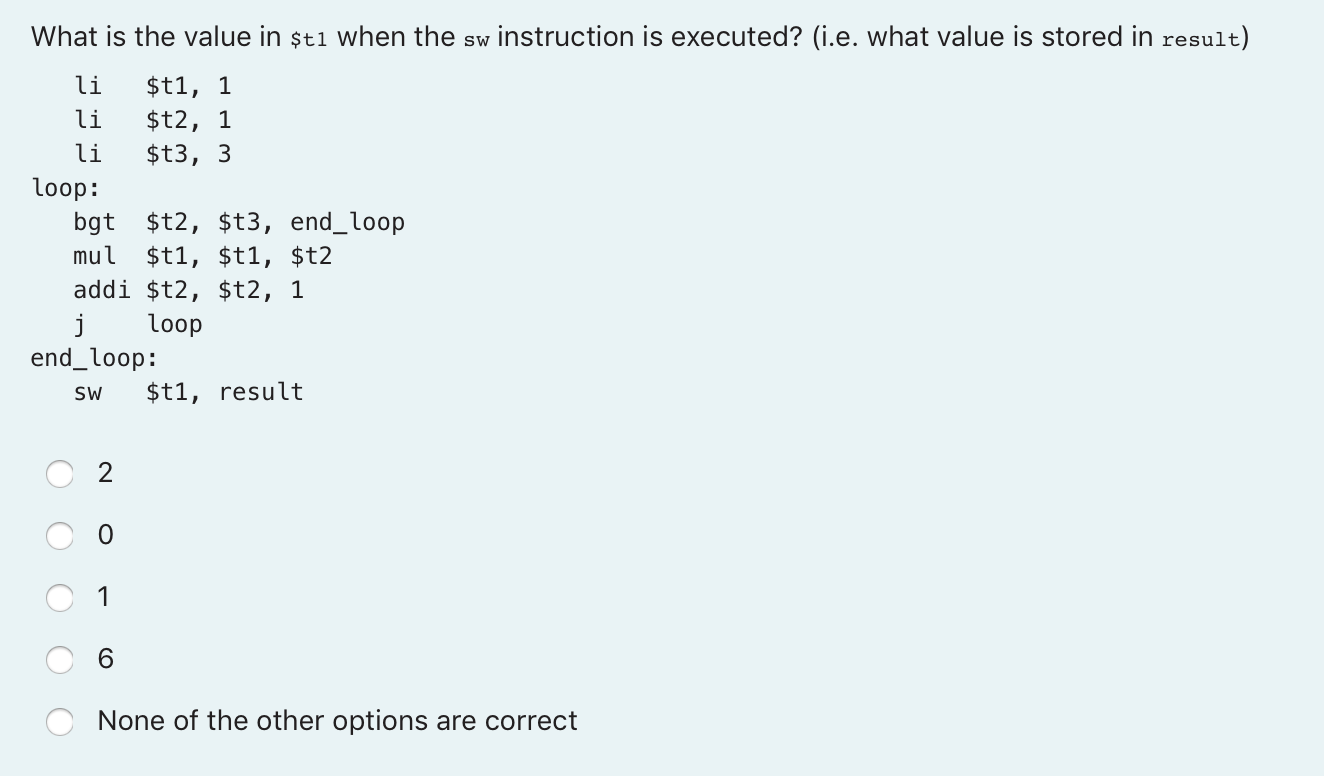The height and width of the screenshot is (776, 1324).
Task: Click the bgt branch instruction line
Action: point(239,222)
